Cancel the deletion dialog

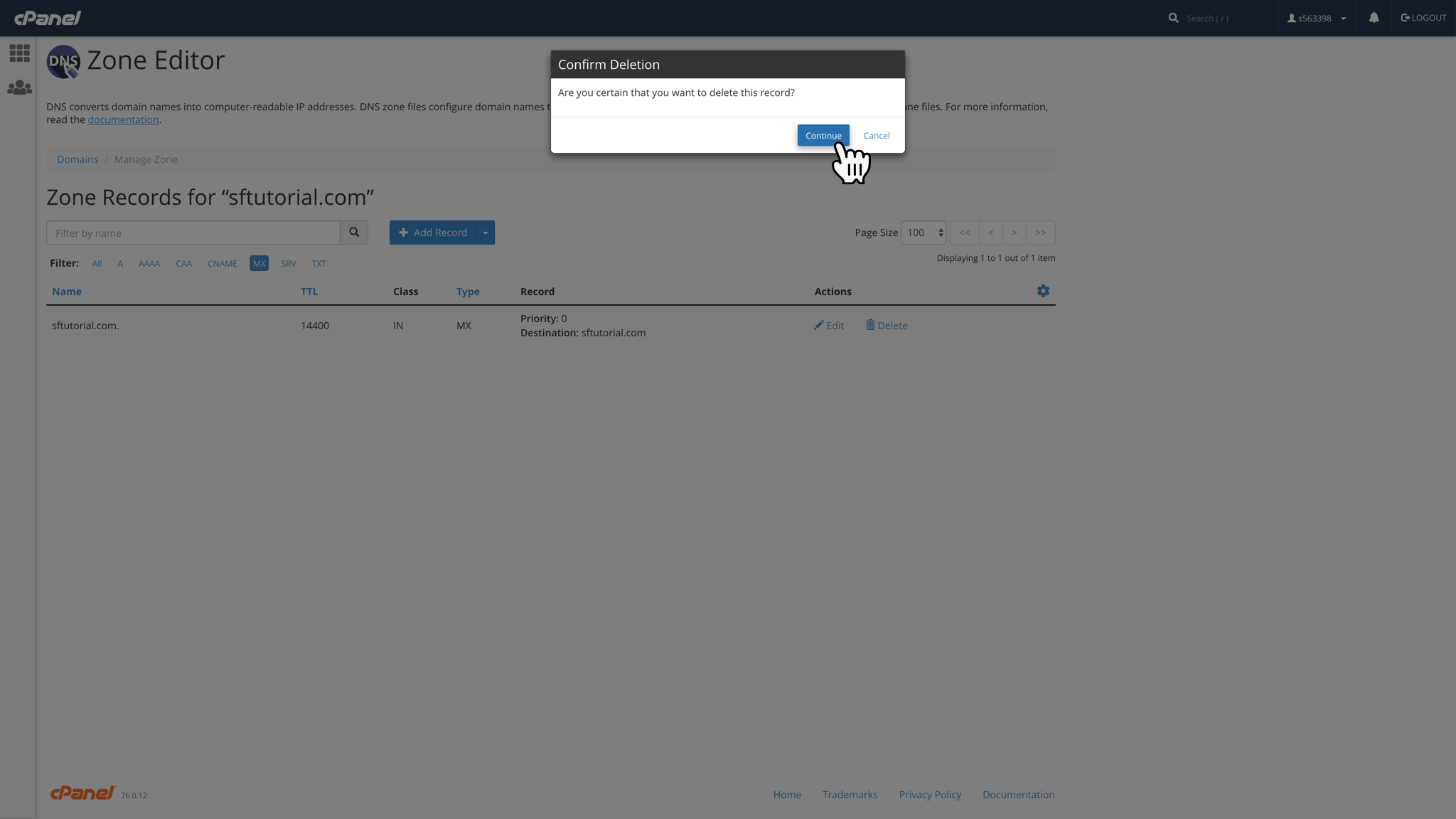[877, 135]
